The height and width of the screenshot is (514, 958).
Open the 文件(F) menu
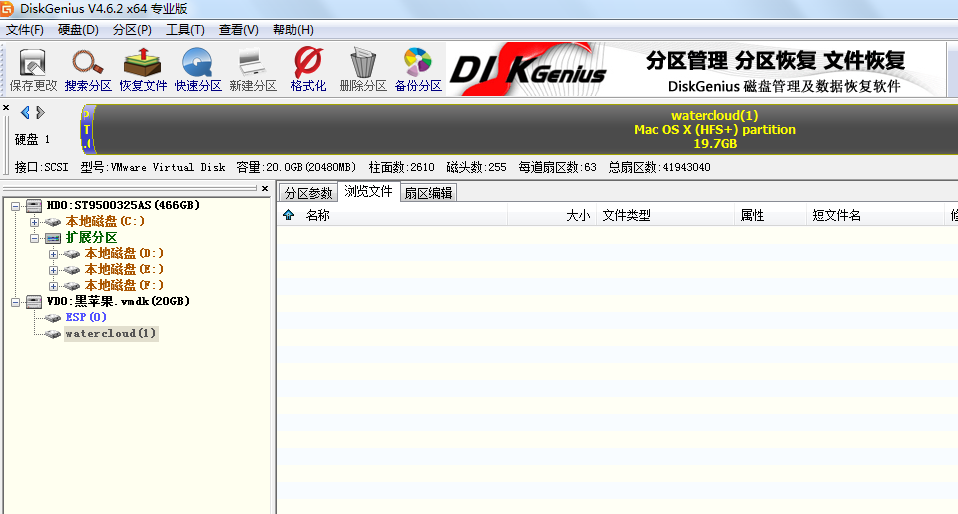coord(24,30)
